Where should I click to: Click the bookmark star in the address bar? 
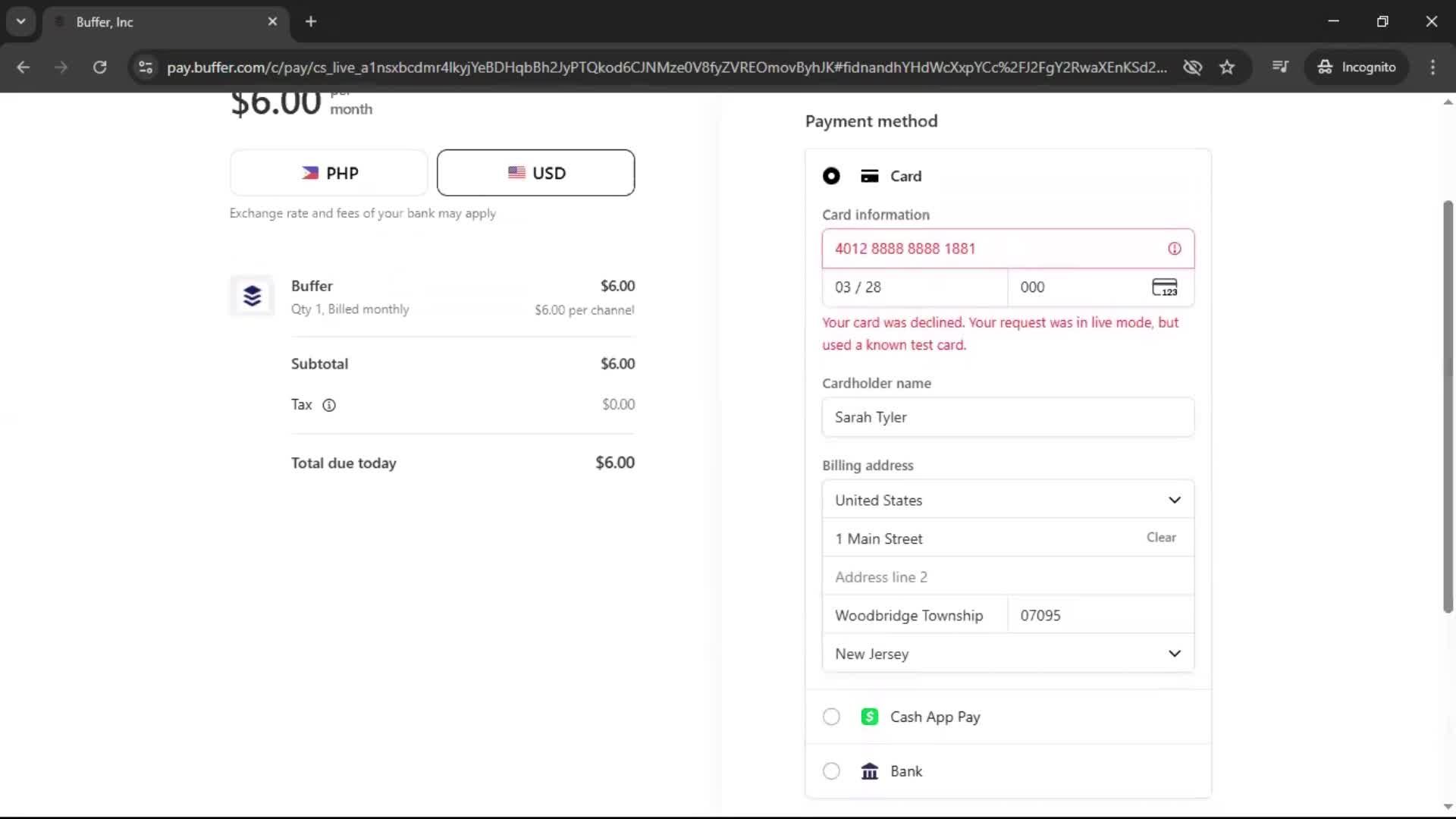1227,67
